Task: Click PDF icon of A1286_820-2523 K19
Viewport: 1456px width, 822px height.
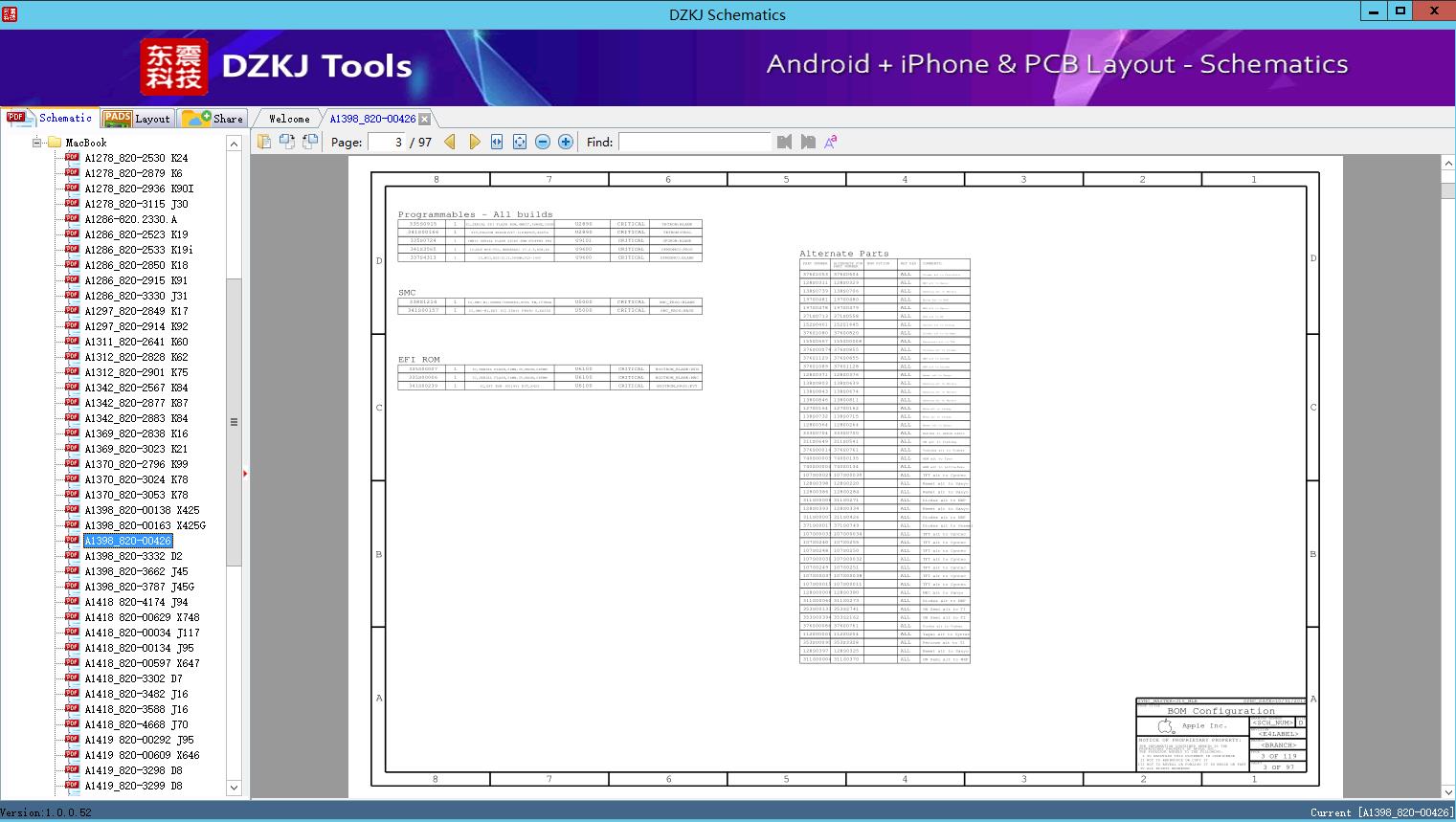Action: point(72,234)
